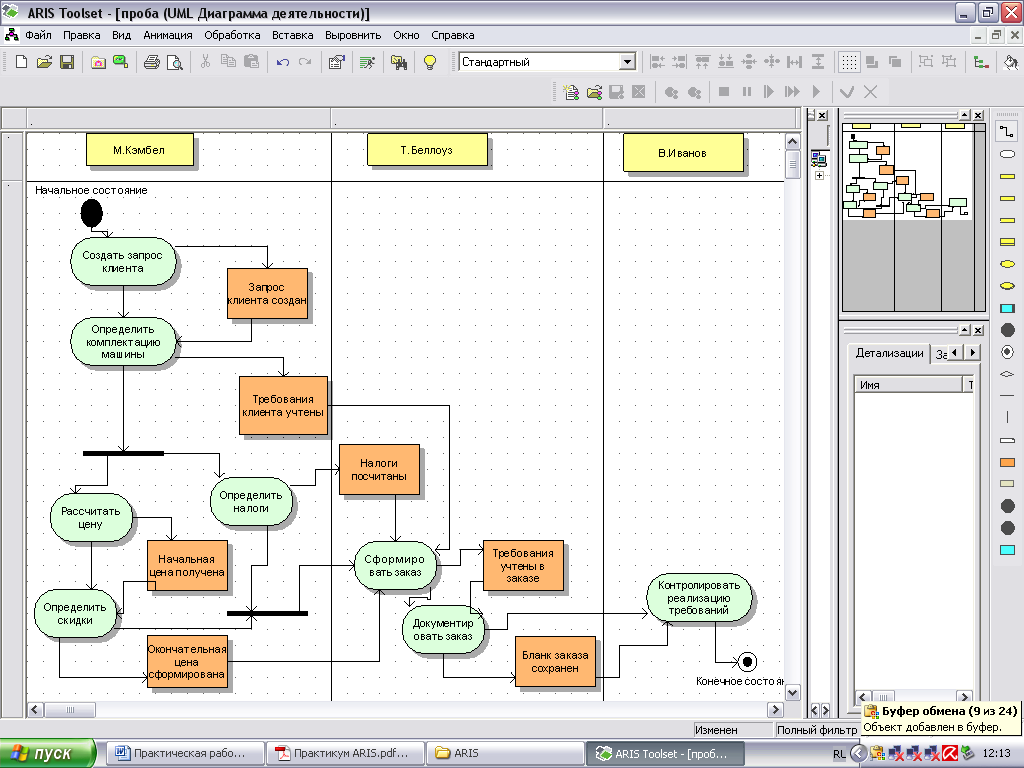Click the canvas horizontal scrollbar right arrow

(775, 709)
